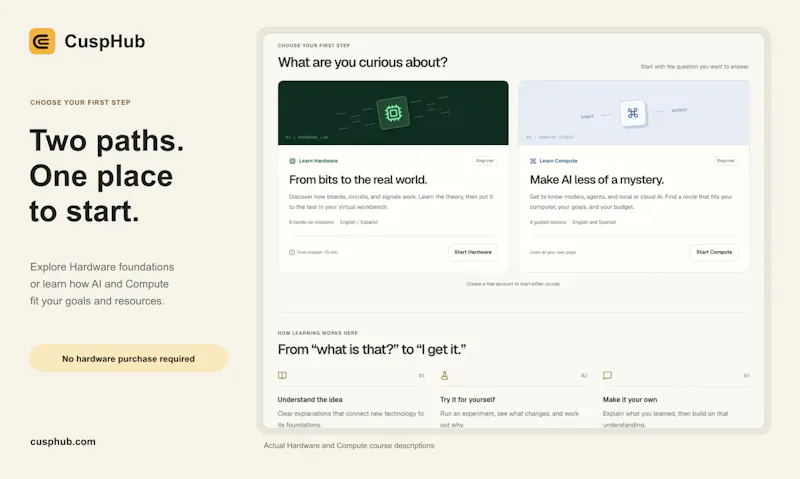Open the dark green Hardware banner image

[393, 113]
